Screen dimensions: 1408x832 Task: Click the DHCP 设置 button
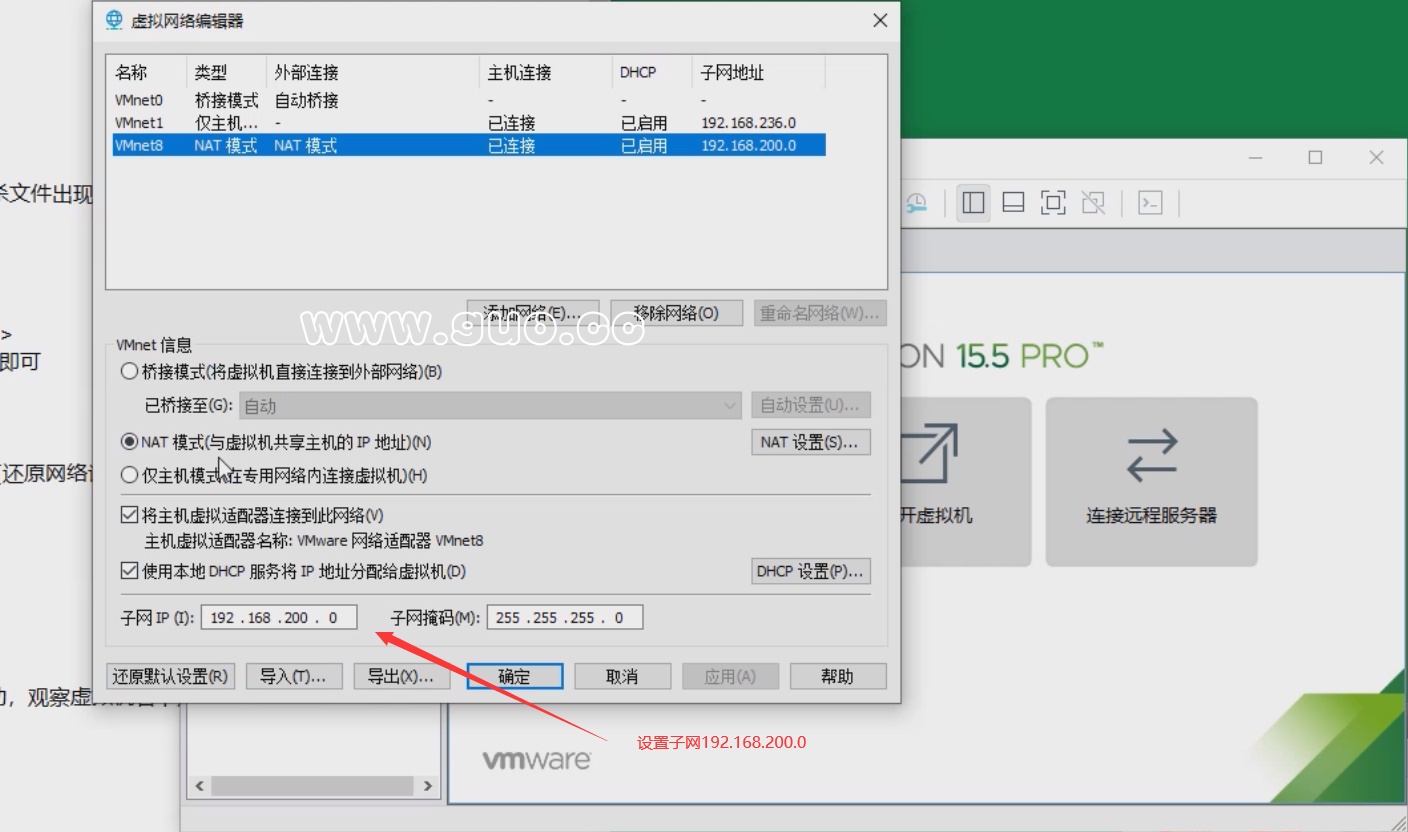(810, 571)
